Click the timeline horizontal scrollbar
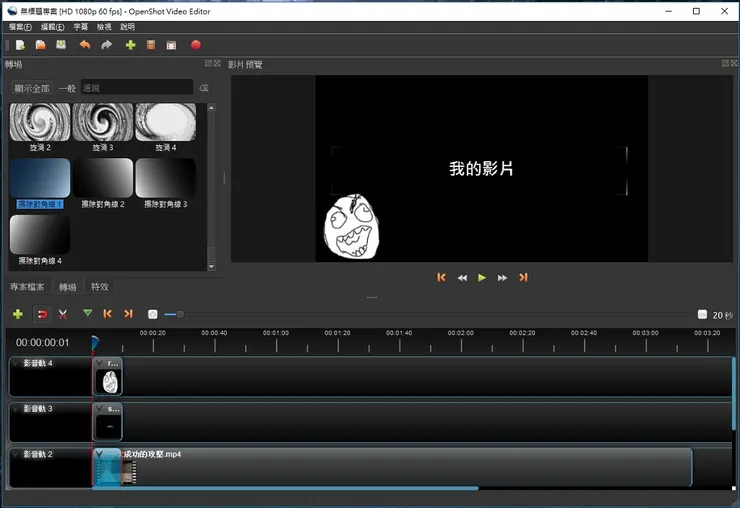Screen dimensions: 740x508 (x=285, y=488)
